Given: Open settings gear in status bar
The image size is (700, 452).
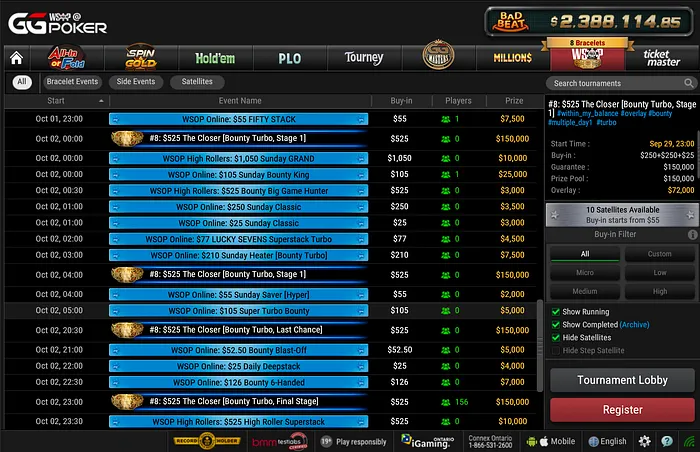Looking at the screenshot, I should tap(645, 441).
